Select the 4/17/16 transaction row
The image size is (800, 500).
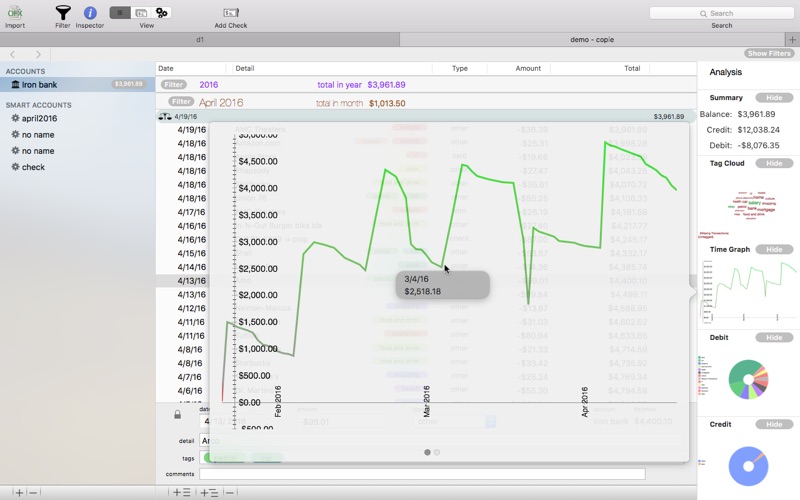(x=191, y=212)
